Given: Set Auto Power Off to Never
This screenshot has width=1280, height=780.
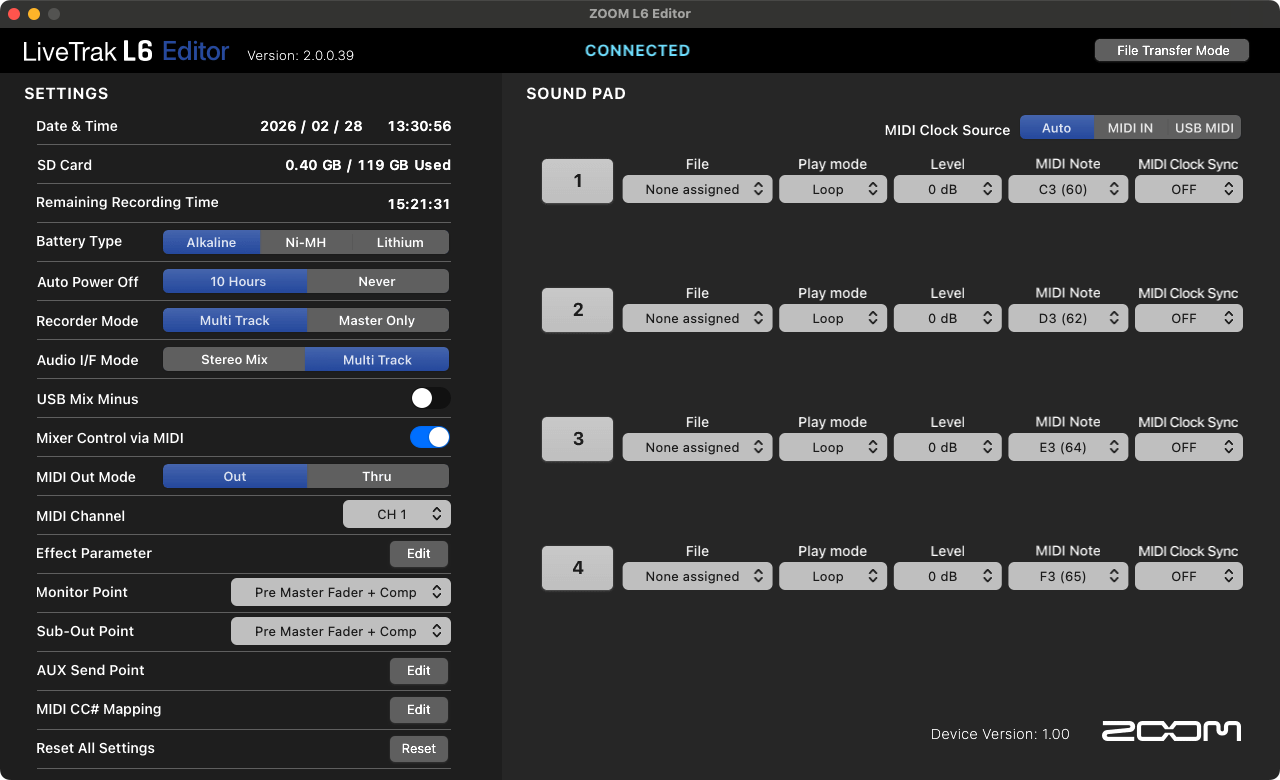Looking at the screenshot, I should (377, 282).
